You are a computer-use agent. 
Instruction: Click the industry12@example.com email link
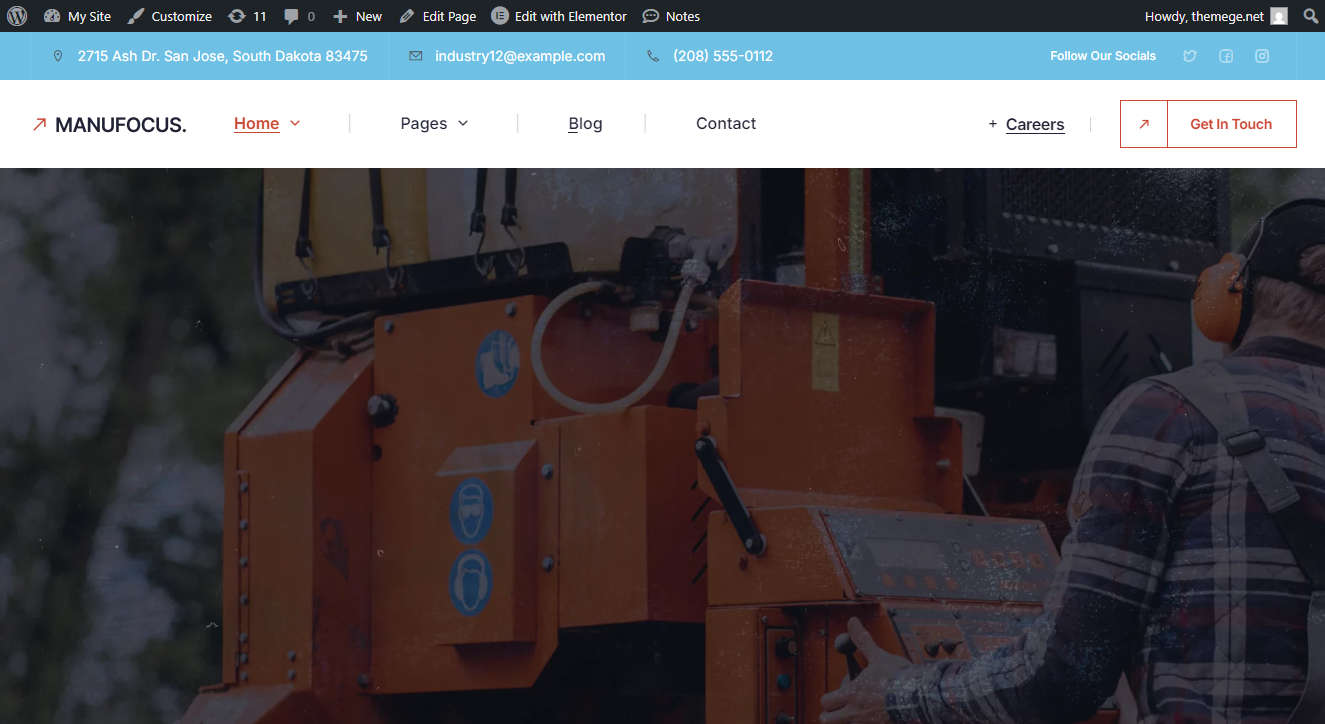(520, 56)
